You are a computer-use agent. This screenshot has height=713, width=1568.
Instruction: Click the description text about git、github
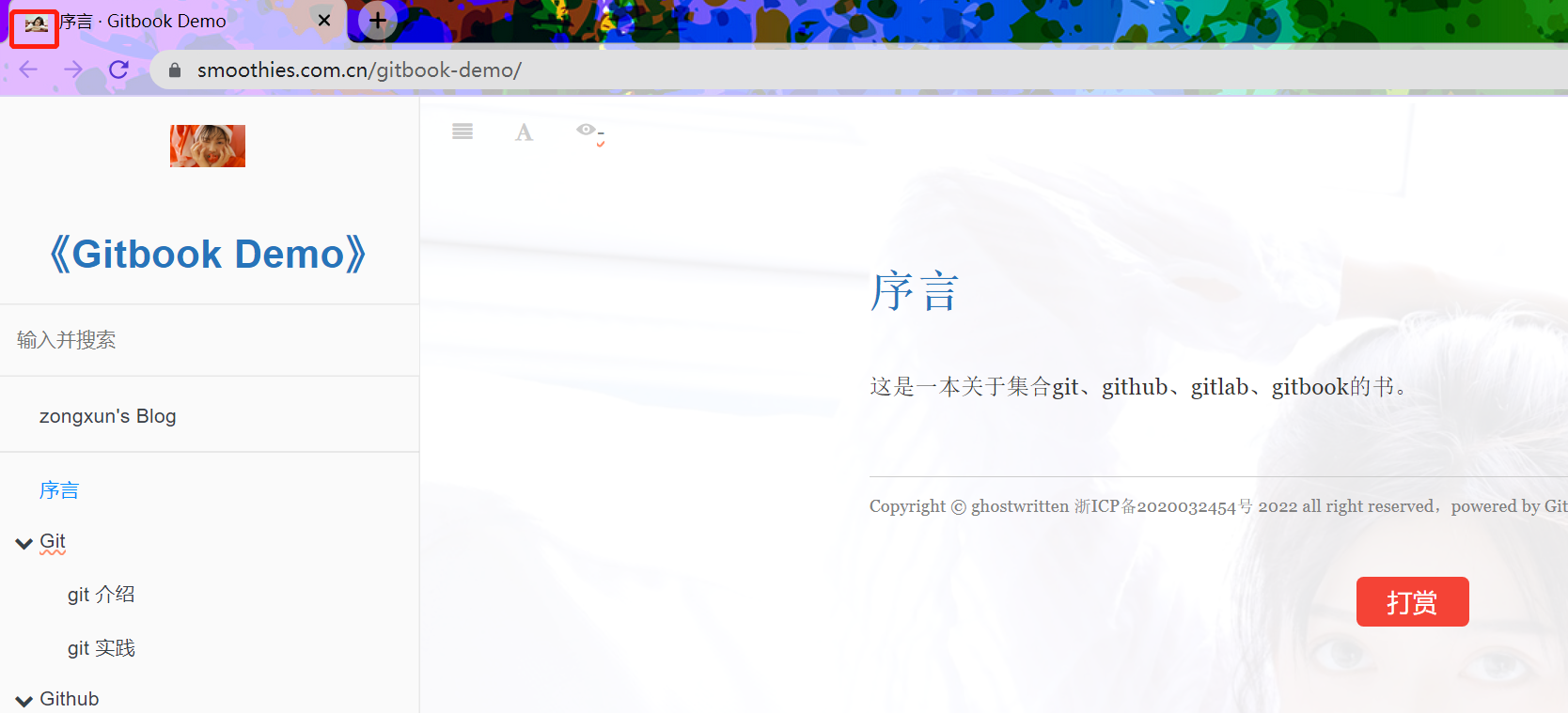coord(1139,387)
